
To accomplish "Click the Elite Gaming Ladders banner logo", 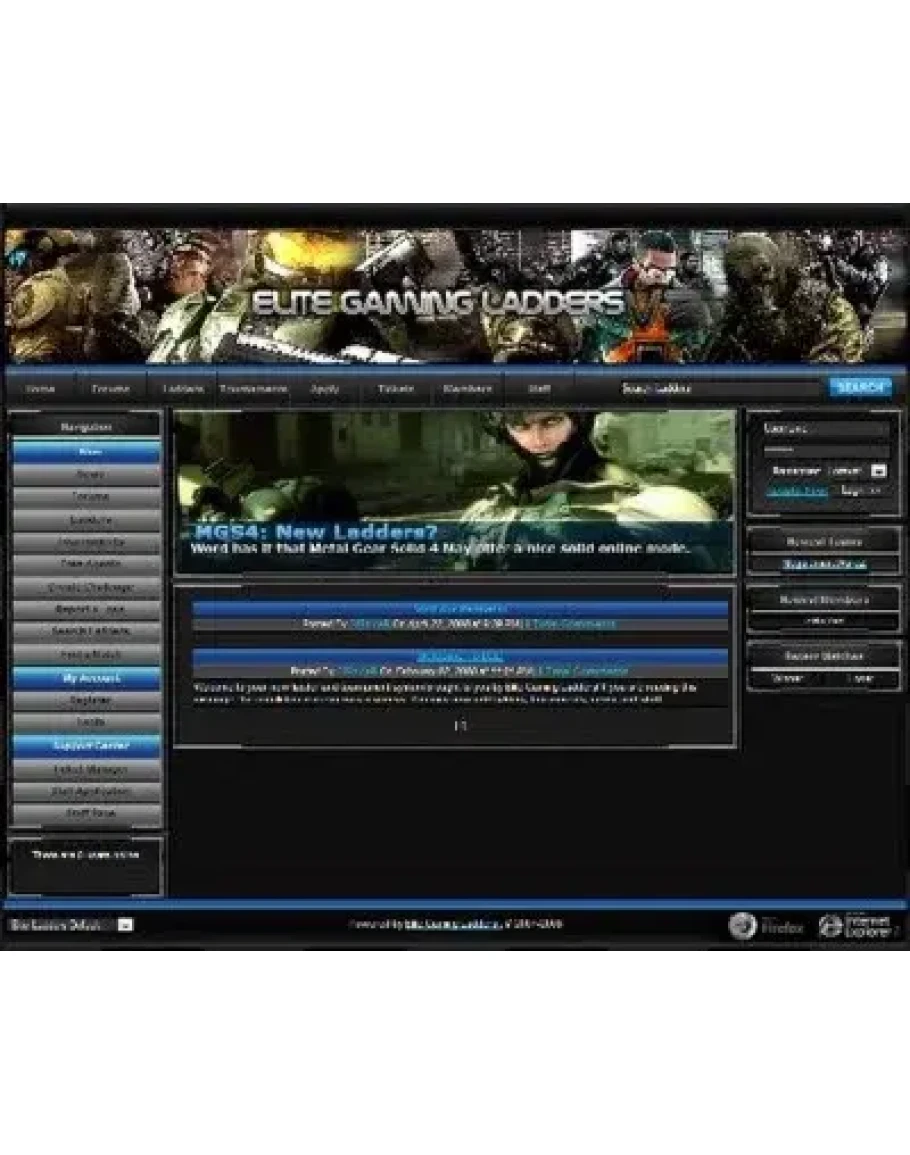I will (437, 302).
